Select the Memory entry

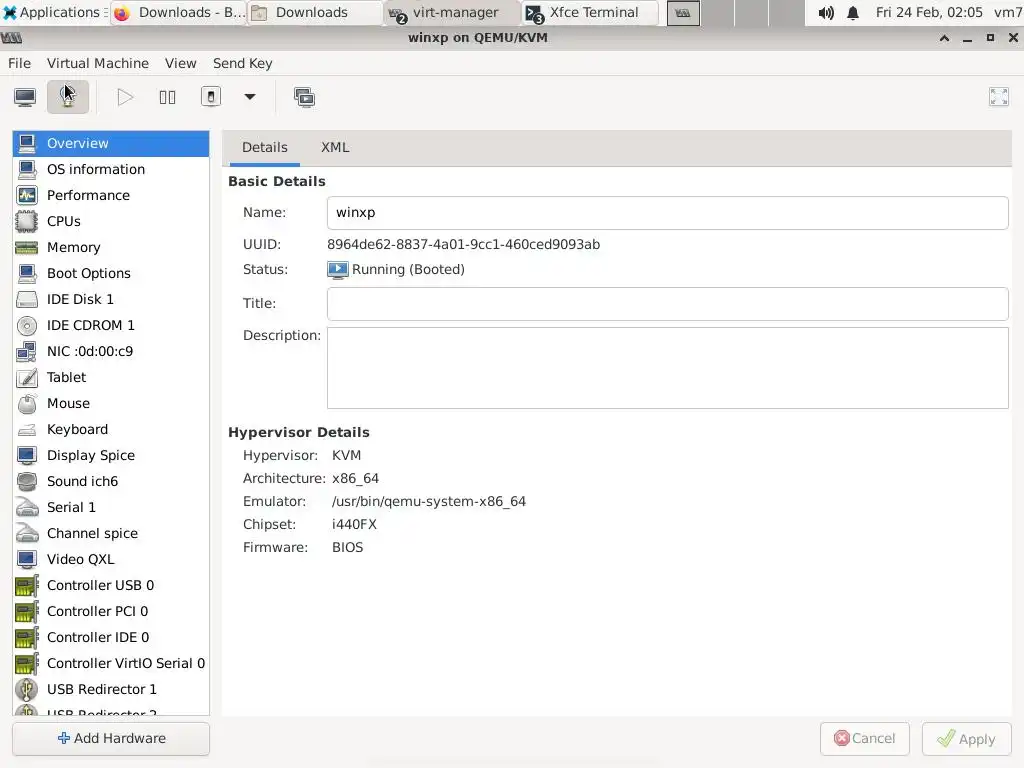click(x=111, y=248)
